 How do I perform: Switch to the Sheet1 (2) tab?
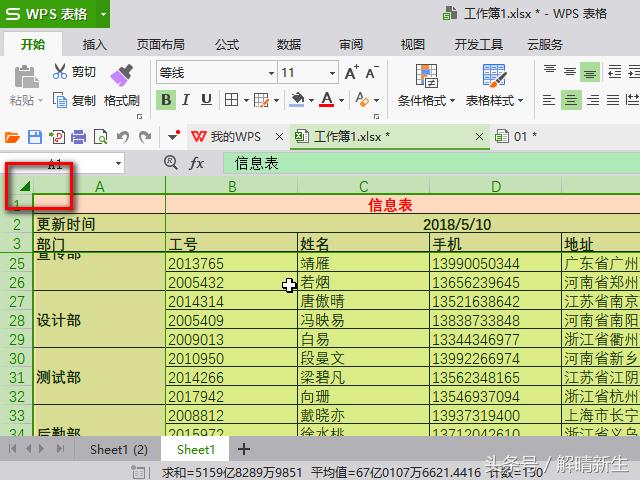pyautogui.click(x=119, y=449)
